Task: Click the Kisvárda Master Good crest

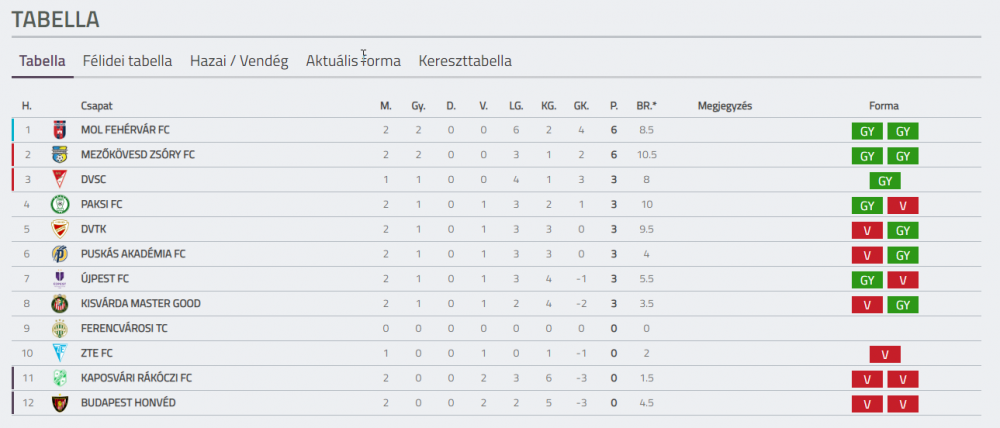Action: (x=59, y=304)
